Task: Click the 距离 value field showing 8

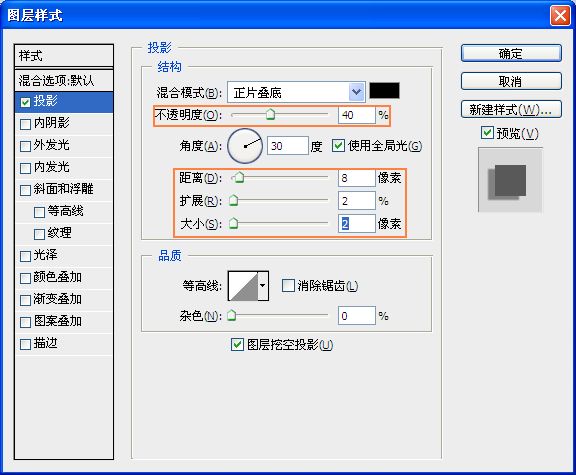Action: point(357,178)
